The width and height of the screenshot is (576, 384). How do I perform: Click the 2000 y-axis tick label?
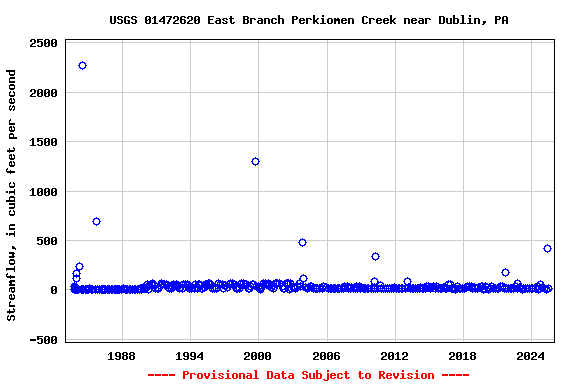[43, 93]
